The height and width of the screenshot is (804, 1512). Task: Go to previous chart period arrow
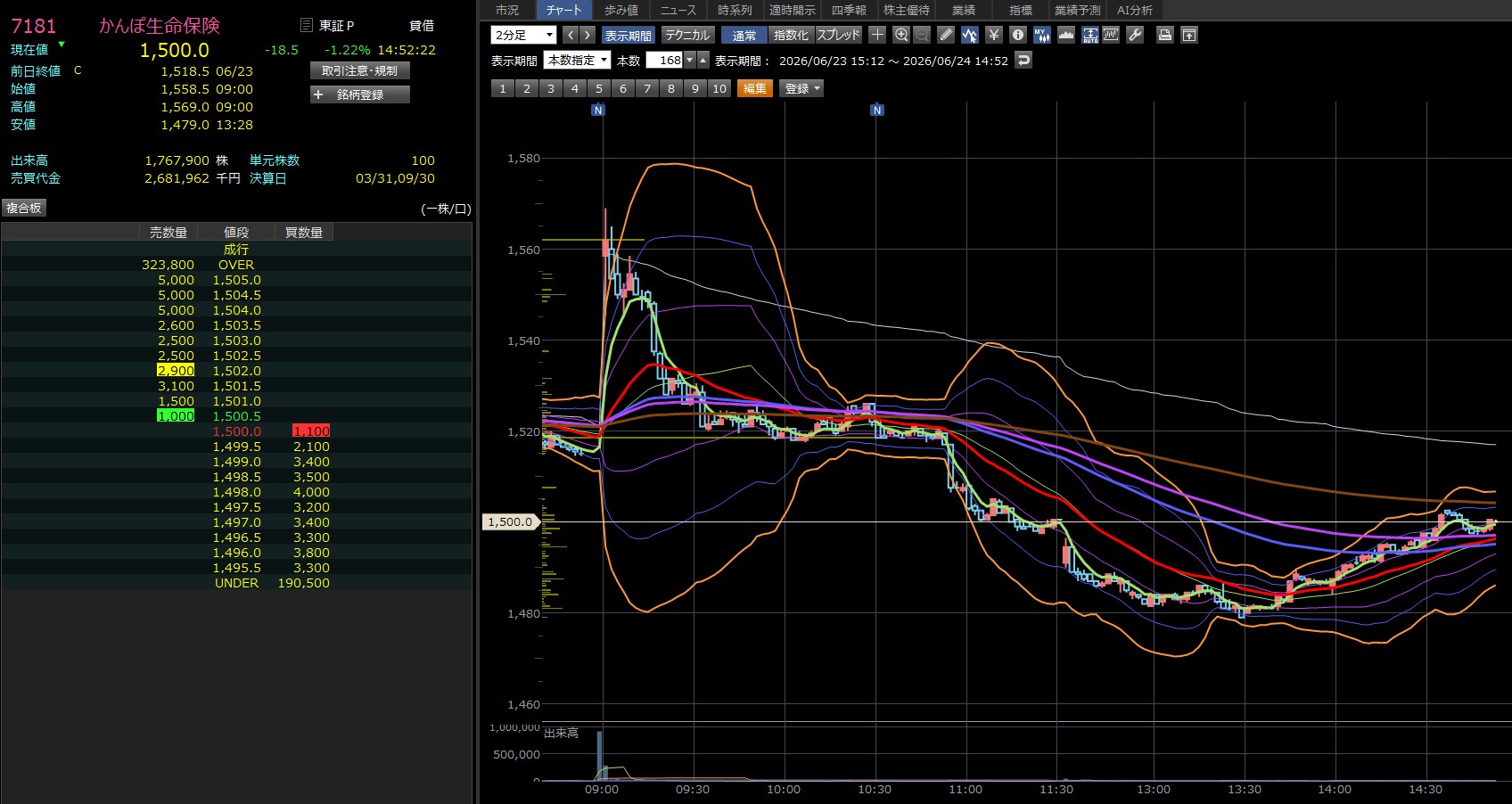coord(571,35)
